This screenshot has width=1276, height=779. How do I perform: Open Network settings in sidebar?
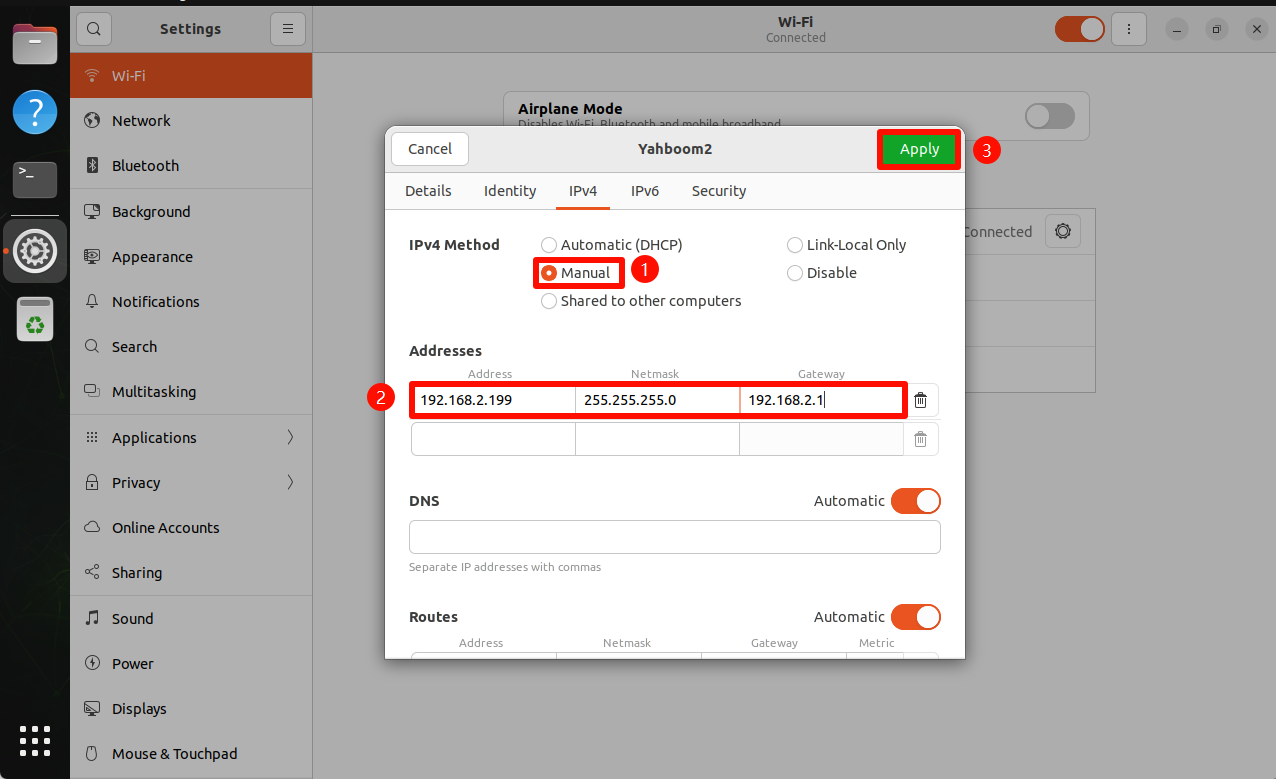click(x=191, y=120)
